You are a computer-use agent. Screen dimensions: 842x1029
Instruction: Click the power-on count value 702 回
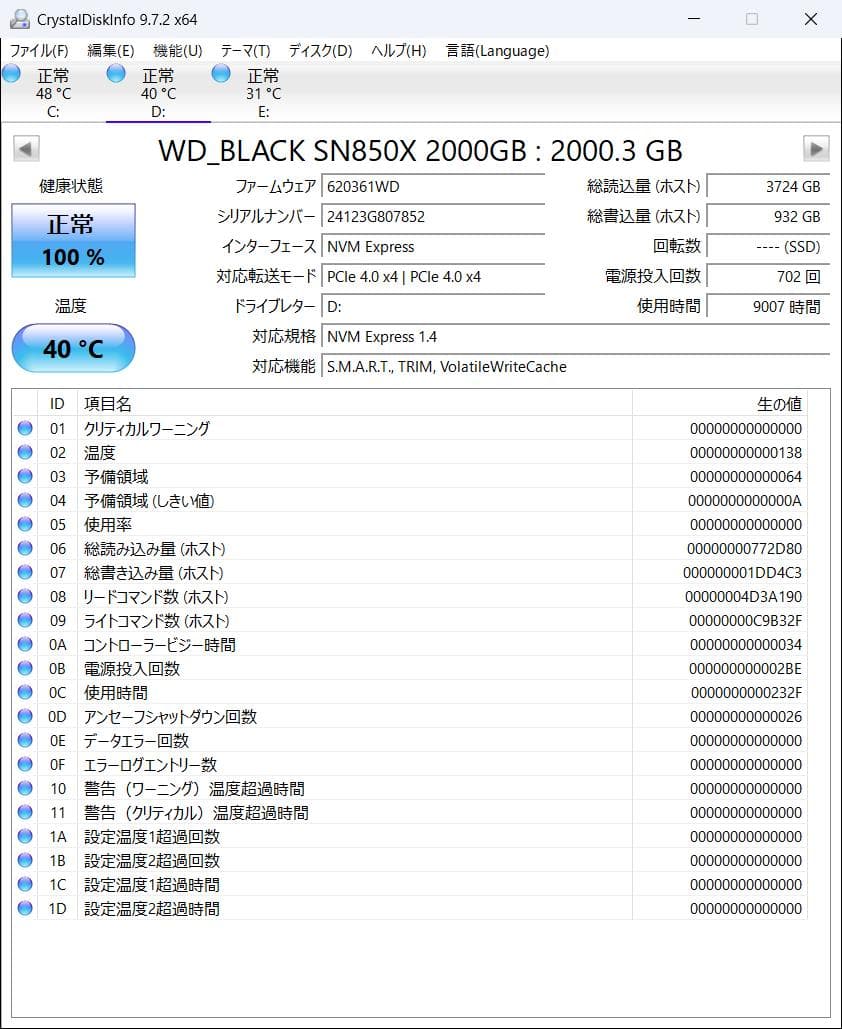[x=768, y=277]
